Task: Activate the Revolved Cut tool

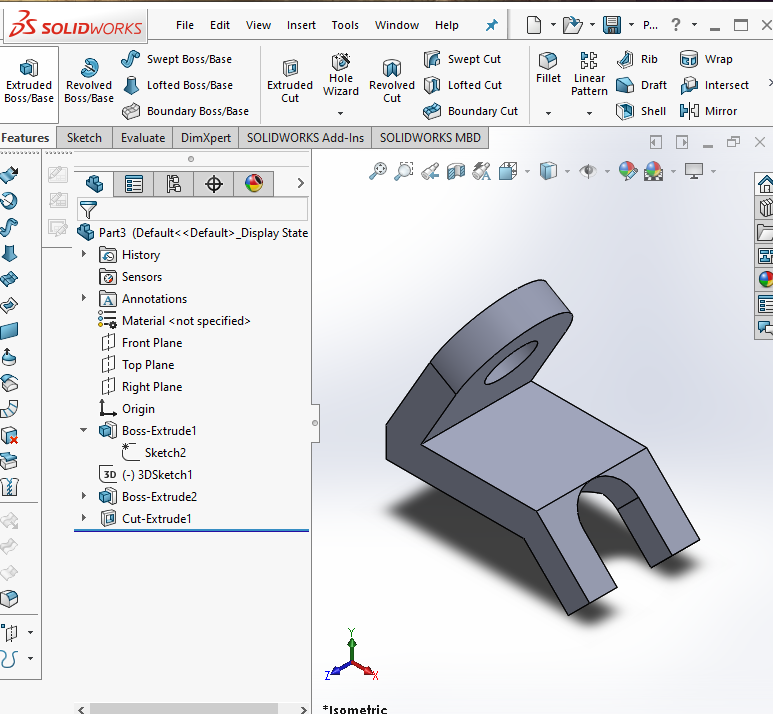Action: (x=392, y=82)
